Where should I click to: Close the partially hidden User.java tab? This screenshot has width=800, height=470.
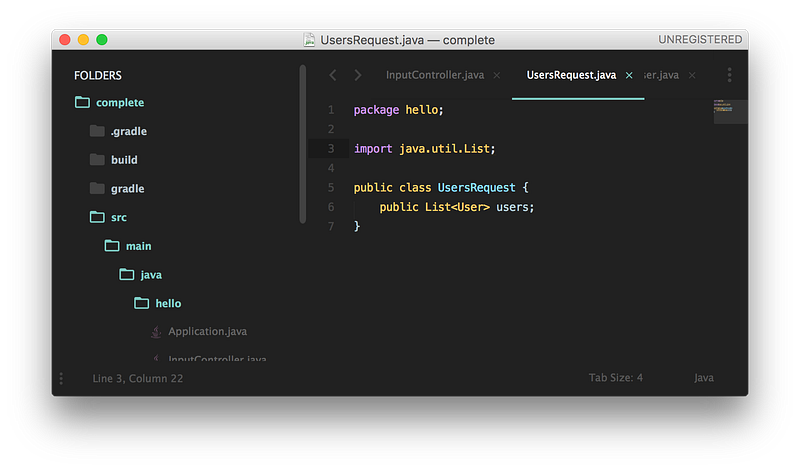coord(692,75)
